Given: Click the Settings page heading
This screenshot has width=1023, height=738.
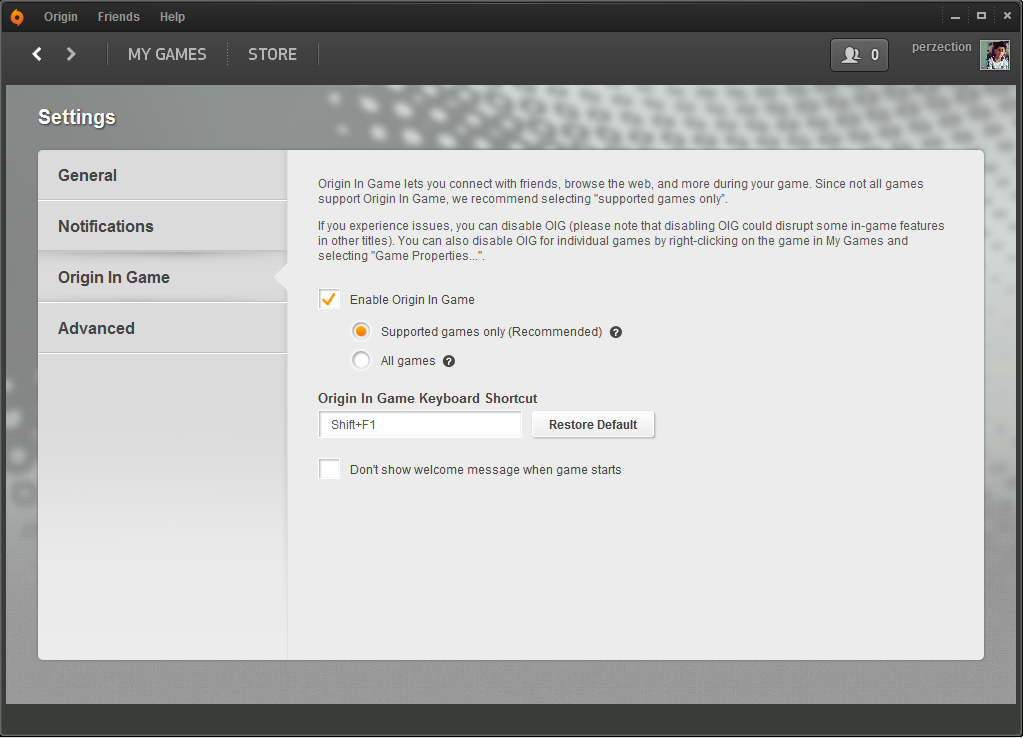Looking at the screenshot, I should click(x=77, y=117).
